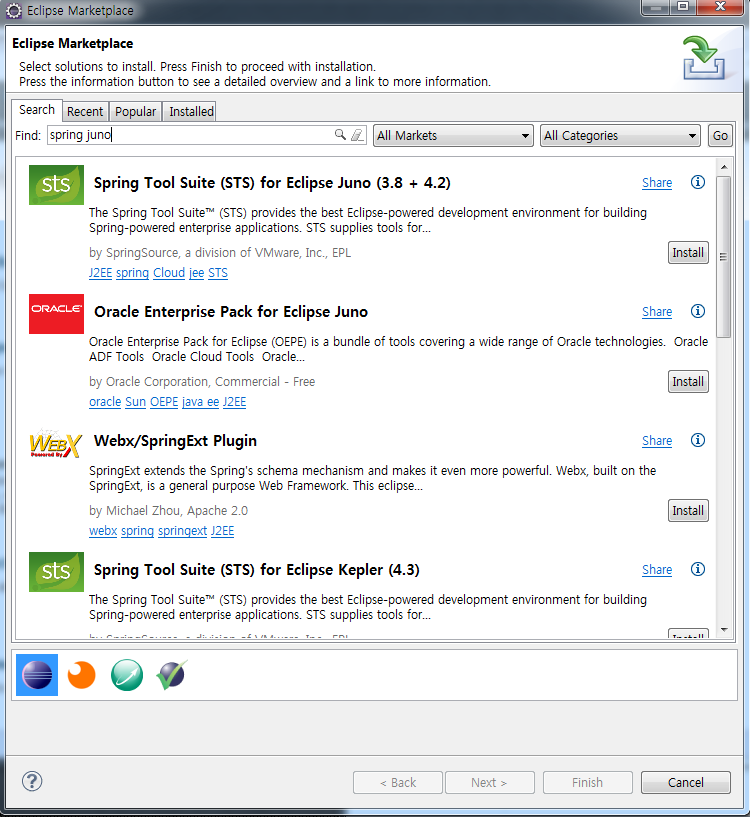
Task: Open the All Categories dropdown
Action: pyautogui.click(x=620, y=135)
